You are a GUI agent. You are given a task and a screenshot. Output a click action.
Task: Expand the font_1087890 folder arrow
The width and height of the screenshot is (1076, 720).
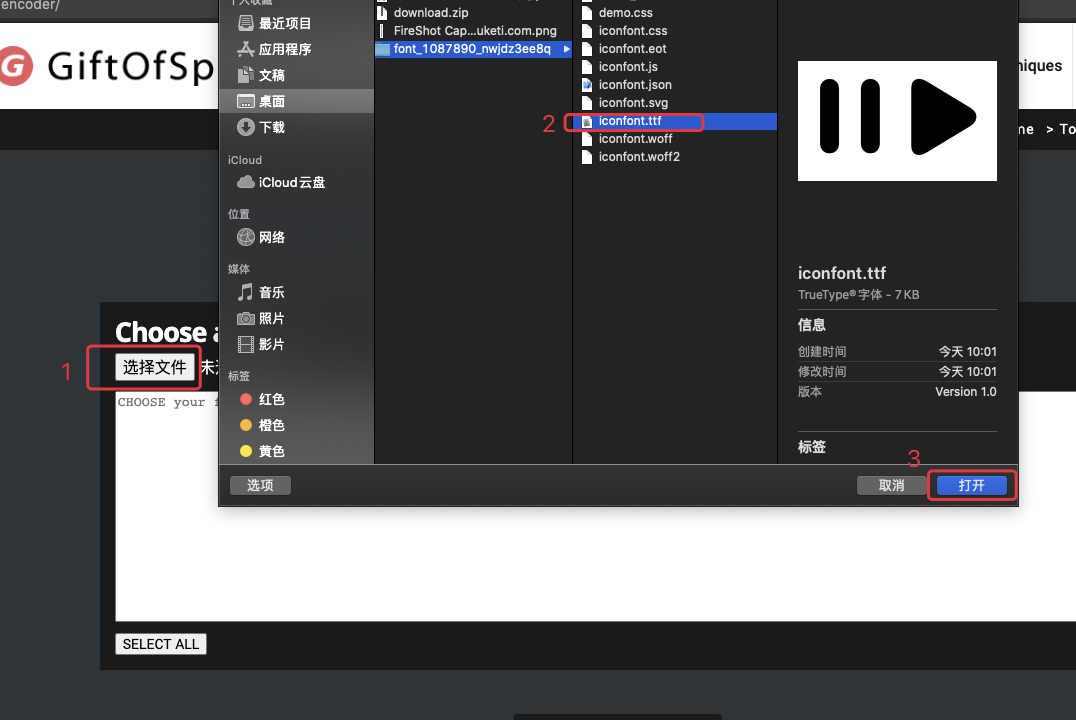click(x=567, y=49)
